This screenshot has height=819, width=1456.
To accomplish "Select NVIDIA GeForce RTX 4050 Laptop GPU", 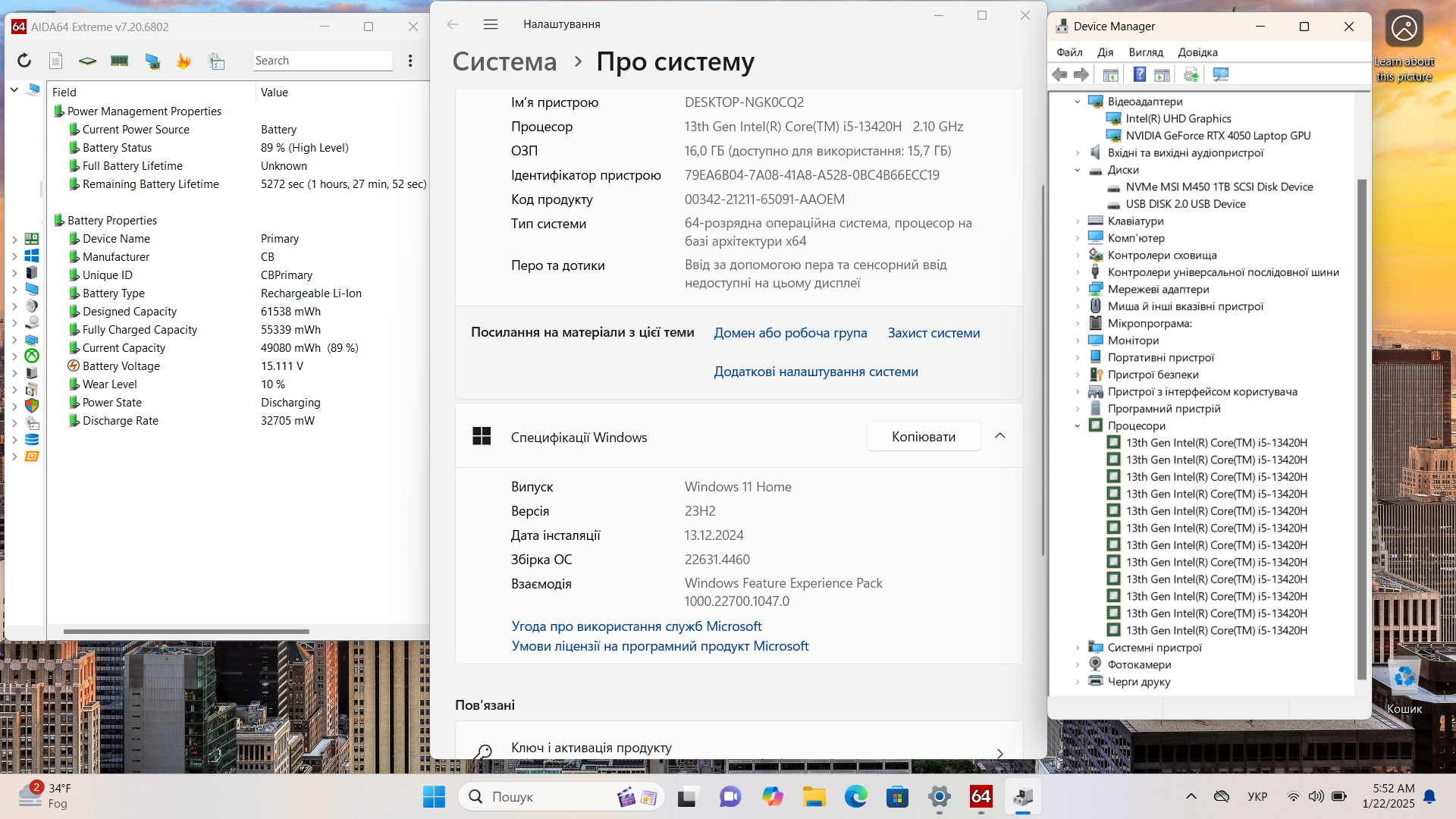I will click(x=1218, y=136).
